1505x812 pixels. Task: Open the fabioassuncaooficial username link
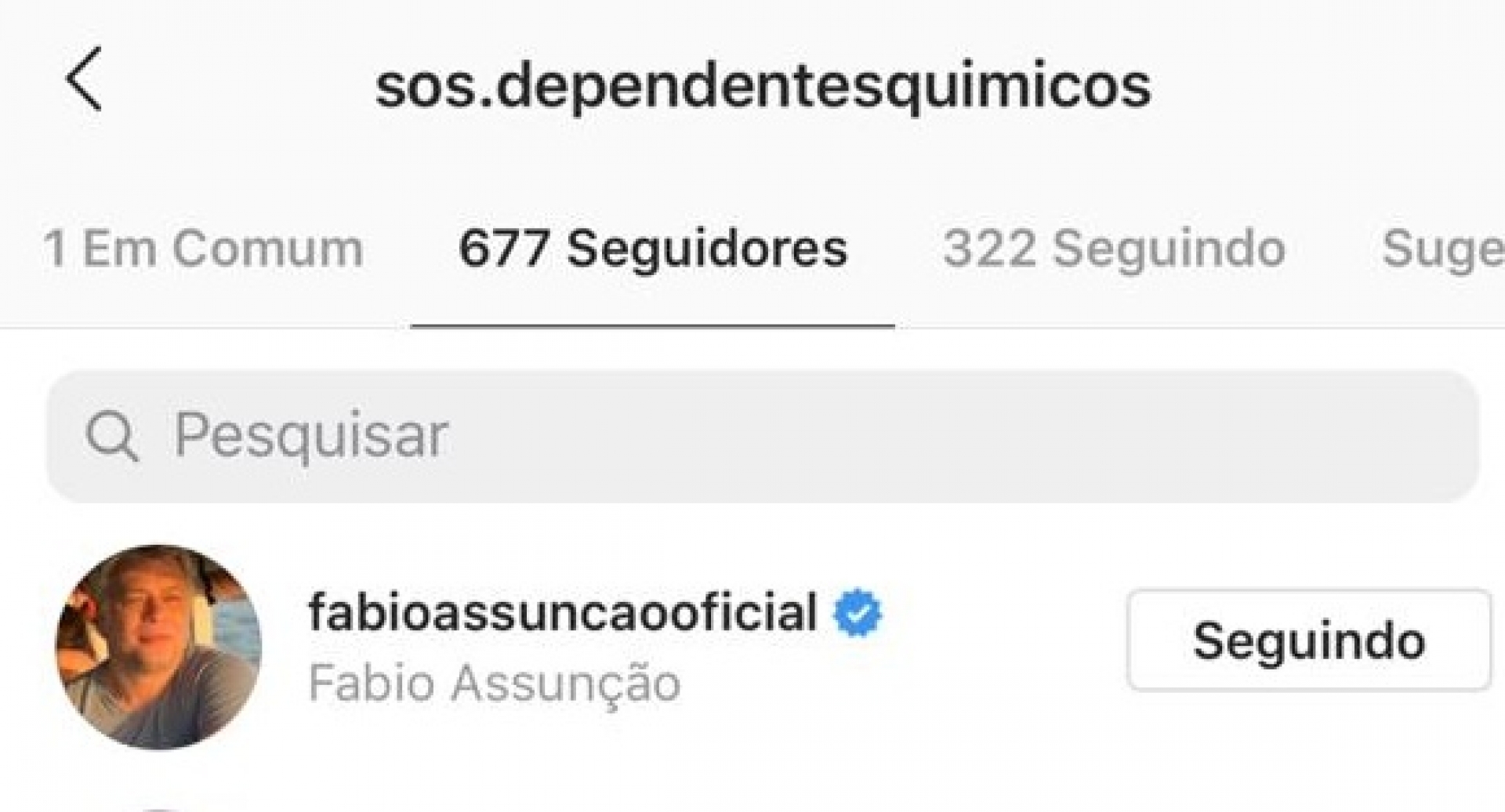point(563,612)
